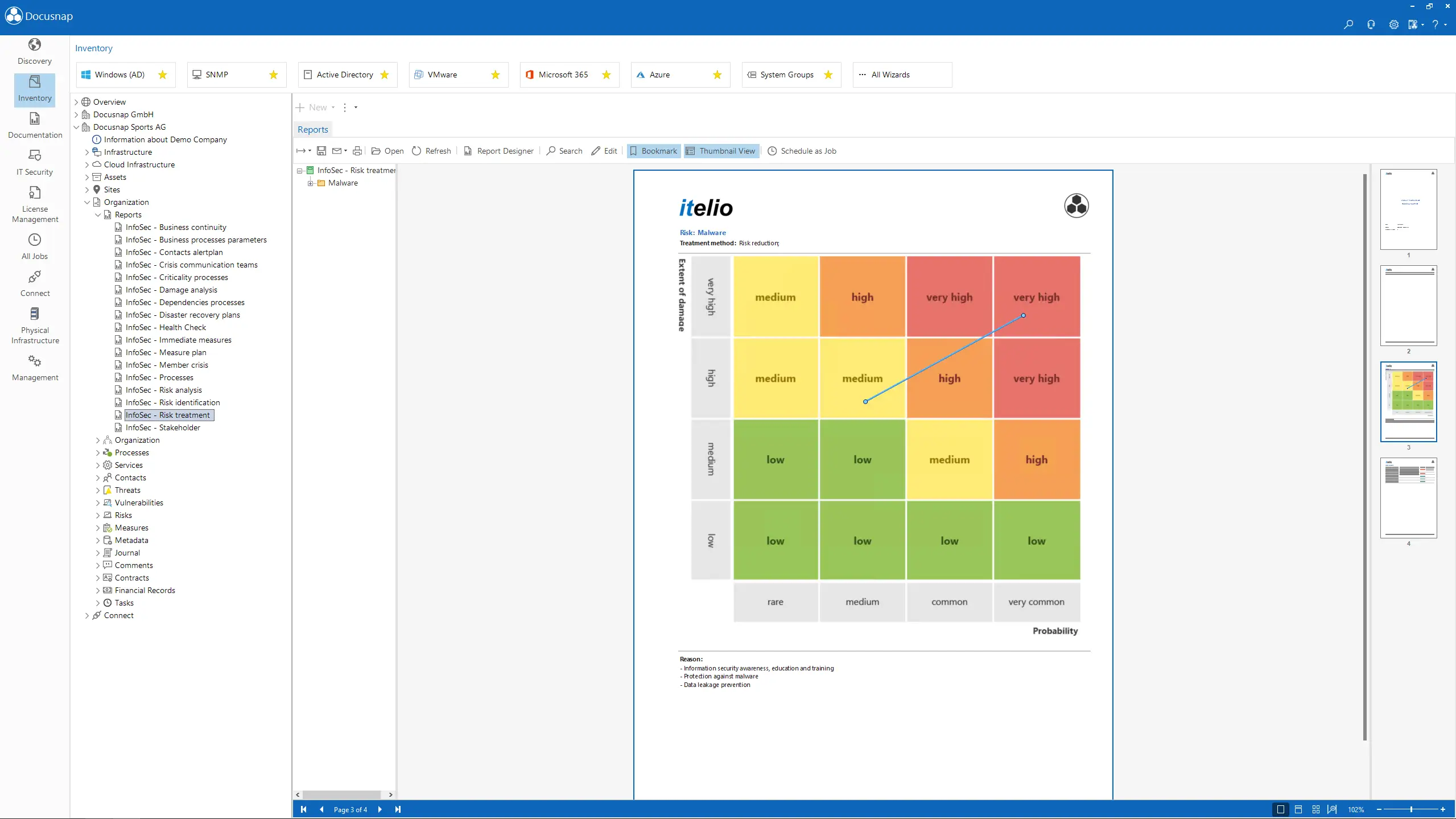Expand the Threats tree node

point(98,490)
